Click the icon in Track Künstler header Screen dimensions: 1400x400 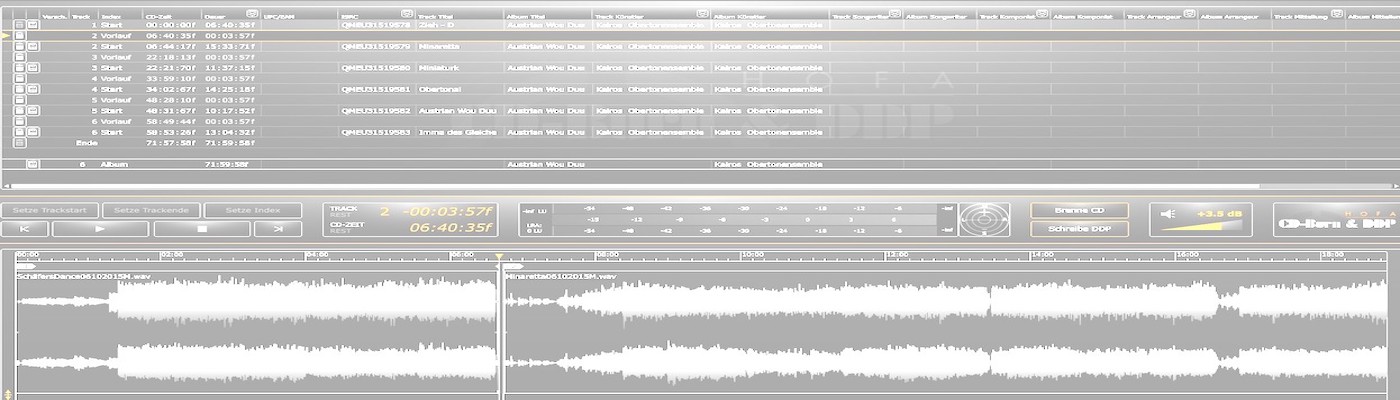click(701, 15)
